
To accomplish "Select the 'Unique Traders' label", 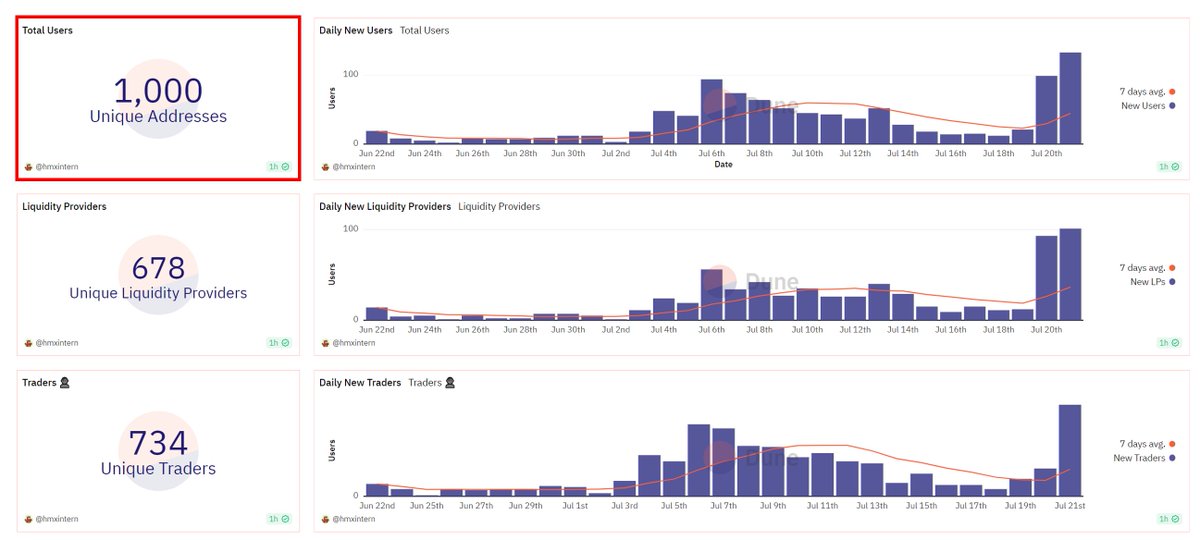I will point(158,469).
